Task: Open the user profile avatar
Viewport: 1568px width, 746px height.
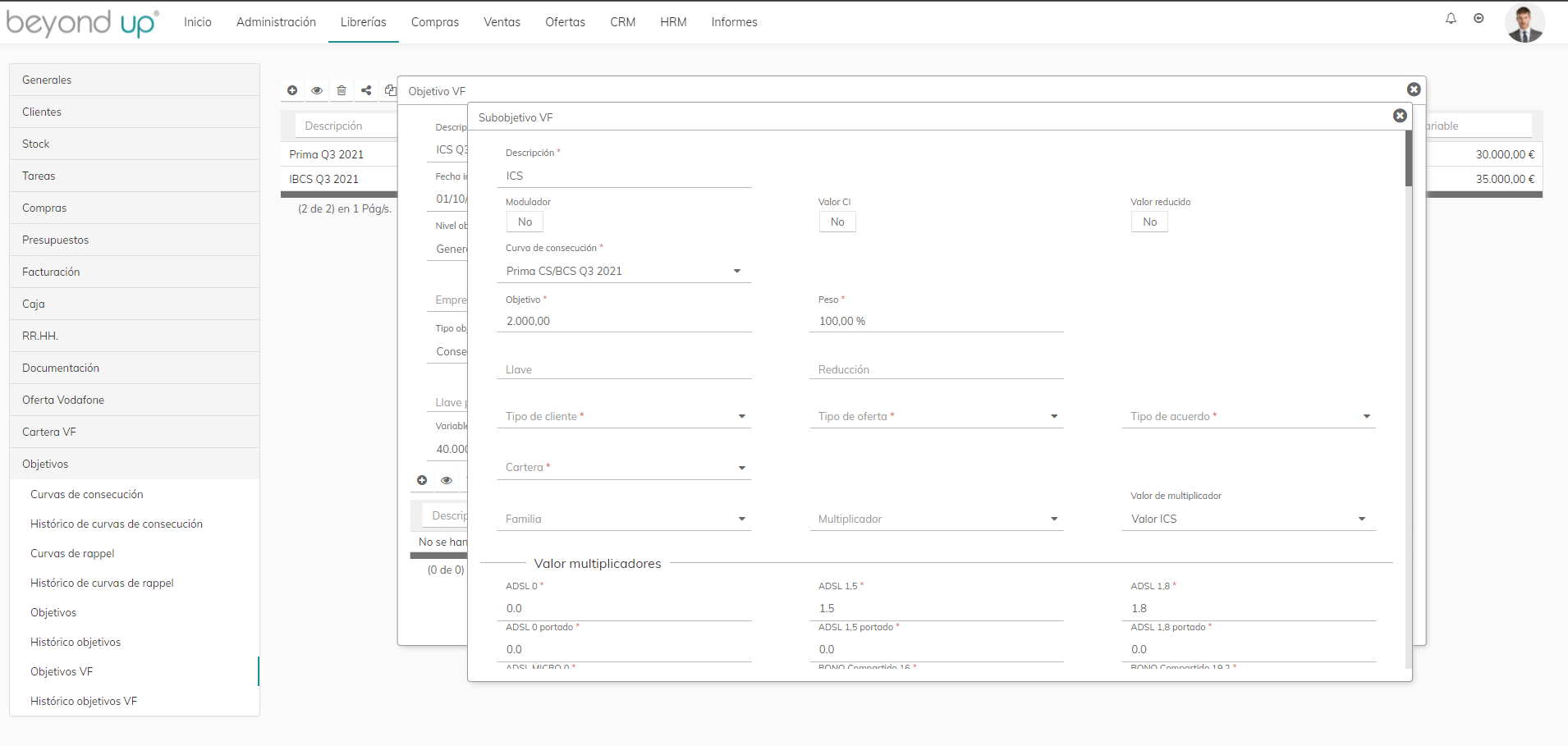Action: point(1524,23)
